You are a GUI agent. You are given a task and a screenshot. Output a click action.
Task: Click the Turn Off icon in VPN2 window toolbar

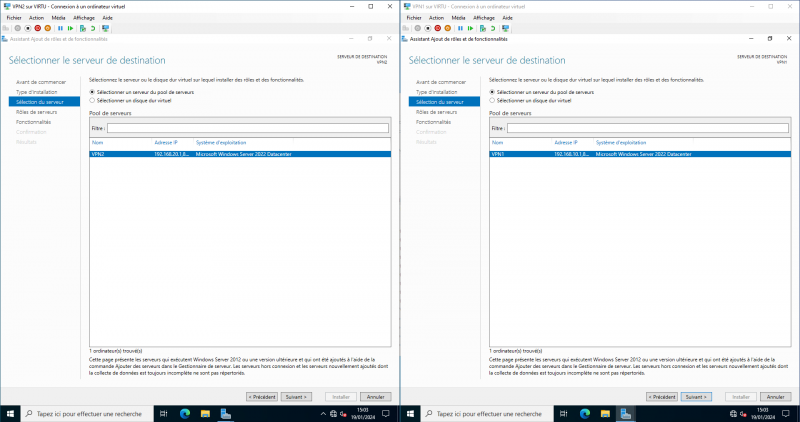click(x=28, y=29)
